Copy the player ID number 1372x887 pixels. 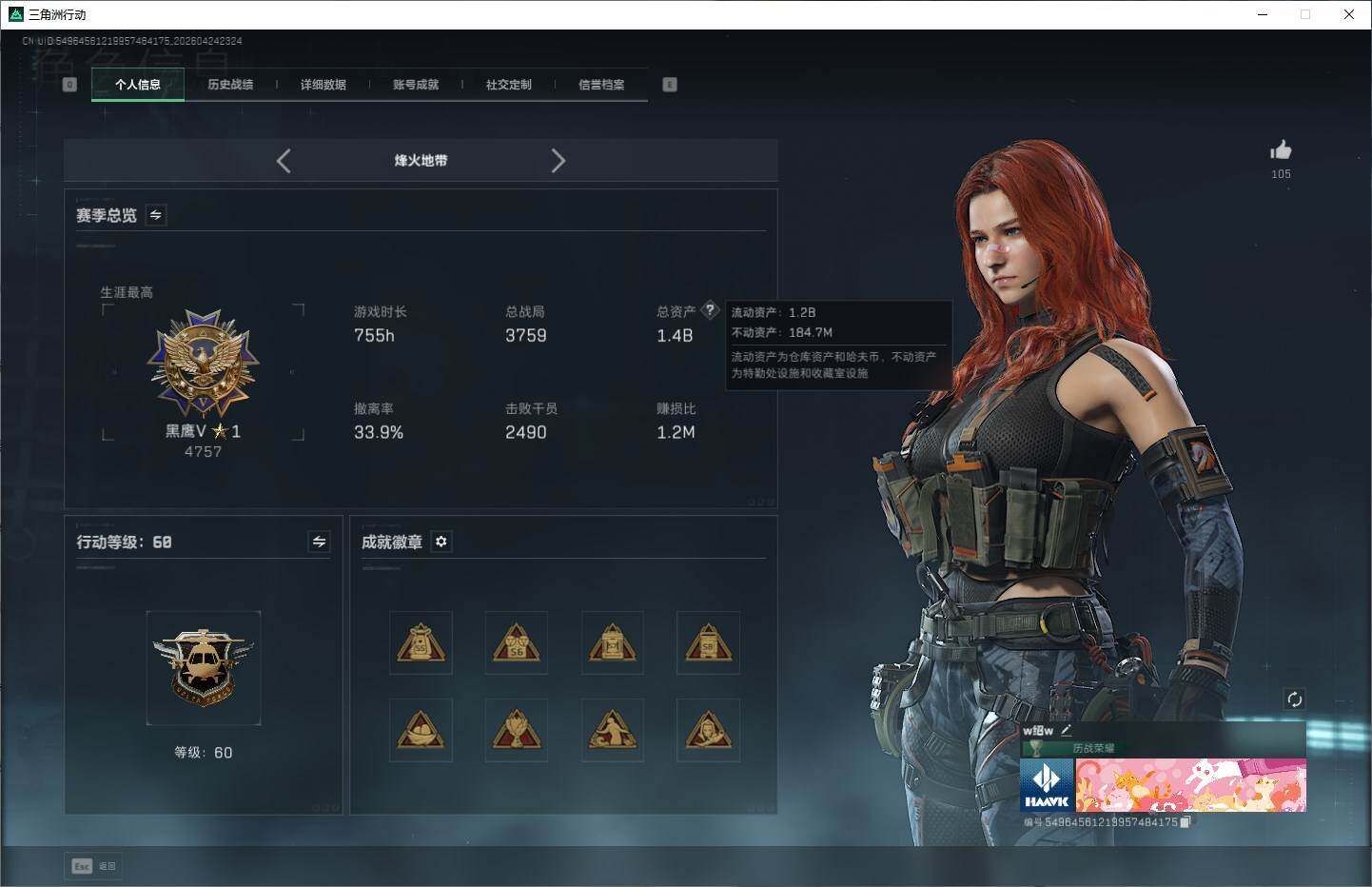(1185, 822)
